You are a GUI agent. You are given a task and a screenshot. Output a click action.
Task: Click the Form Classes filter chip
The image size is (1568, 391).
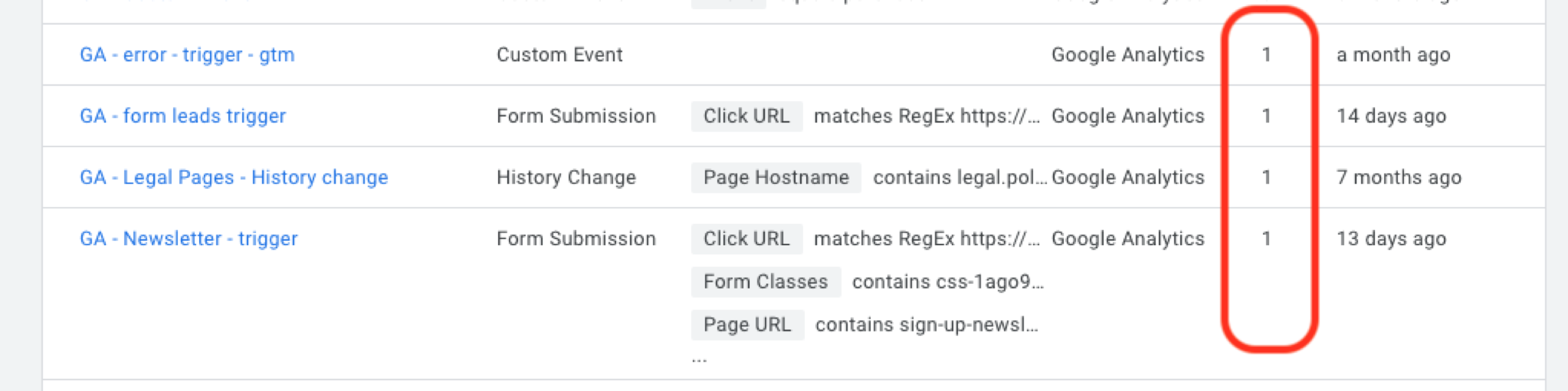(x=766, y=282)
